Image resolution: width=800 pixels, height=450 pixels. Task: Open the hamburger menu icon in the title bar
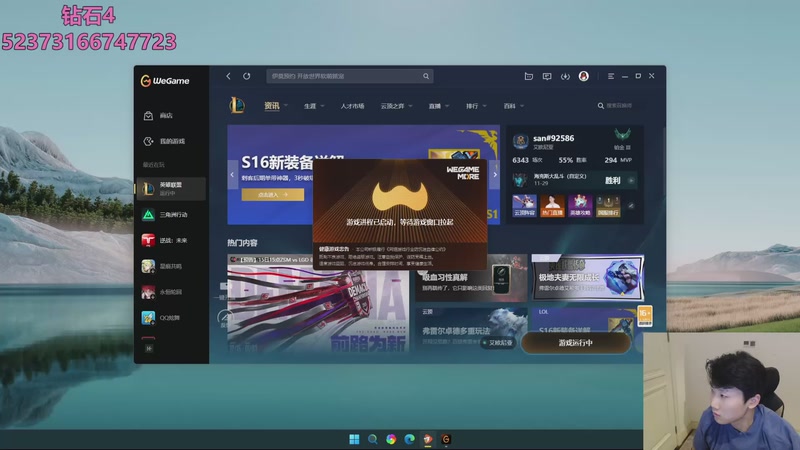[x=611, y=76]
